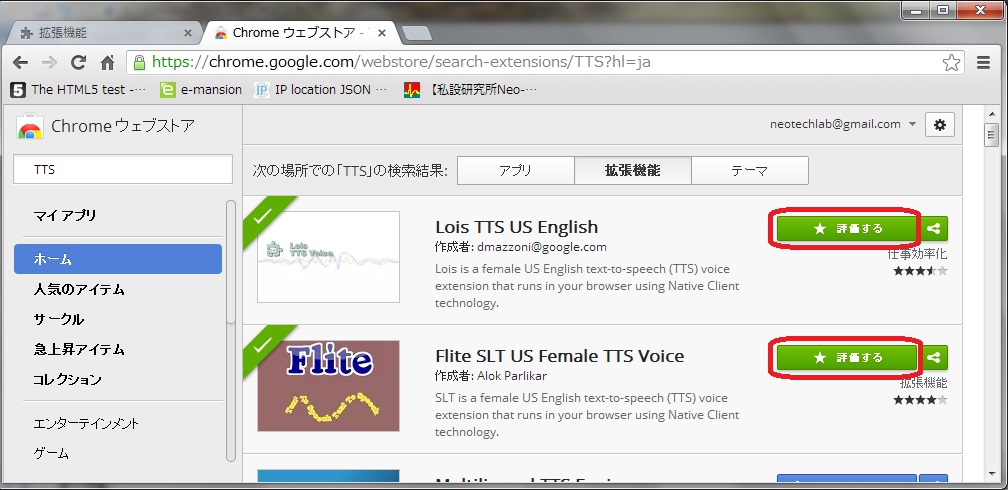Open 人気のアイテム category
1008x490 pixels.
click(x=79, y=289)
